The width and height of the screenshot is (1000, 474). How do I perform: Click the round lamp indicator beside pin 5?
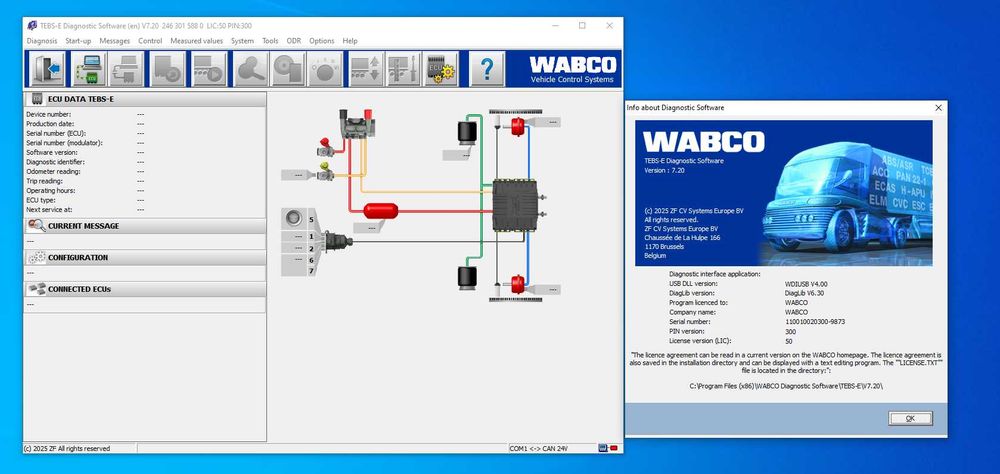coord(293,218)
